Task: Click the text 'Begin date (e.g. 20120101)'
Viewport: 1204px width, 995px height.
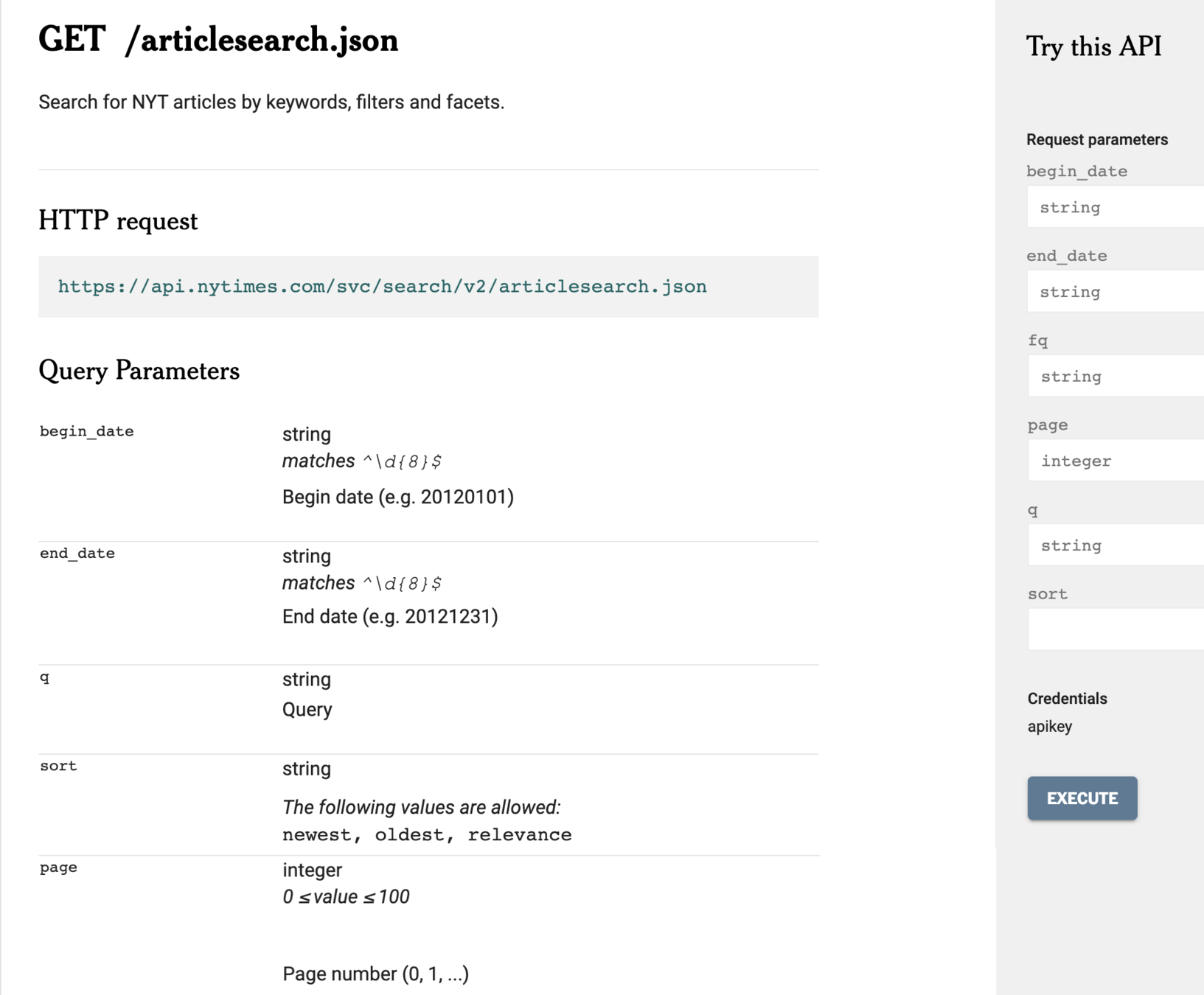Action: 398,497
